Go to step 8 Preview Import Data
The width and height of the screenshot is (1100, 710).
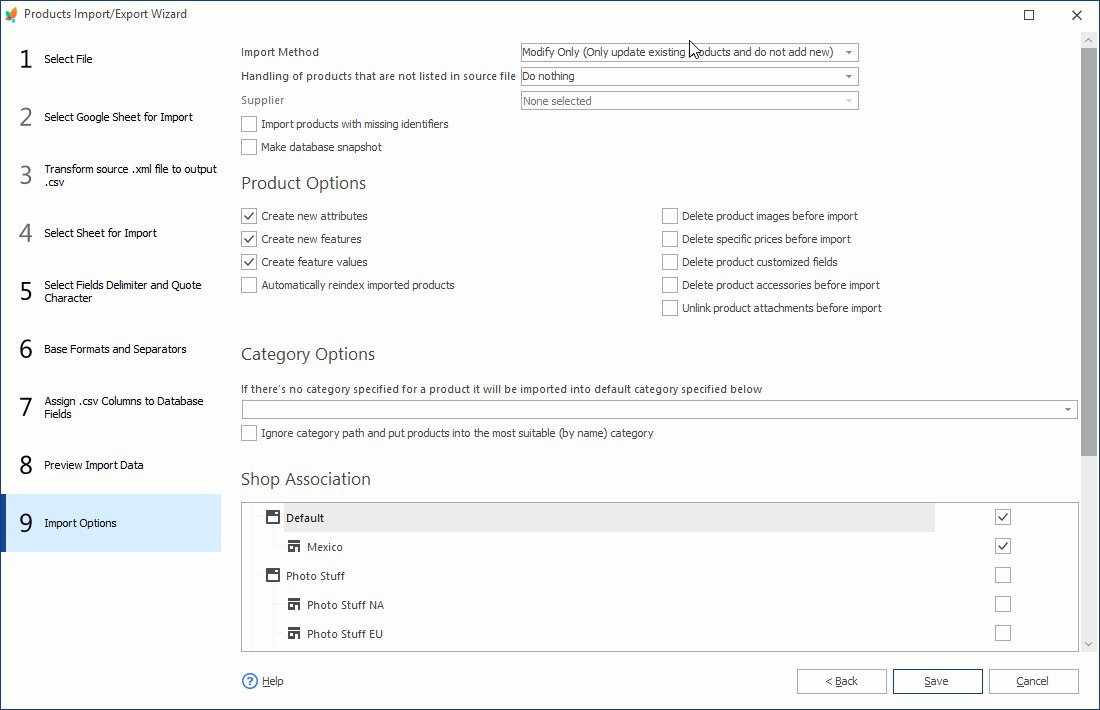(112, 465)
